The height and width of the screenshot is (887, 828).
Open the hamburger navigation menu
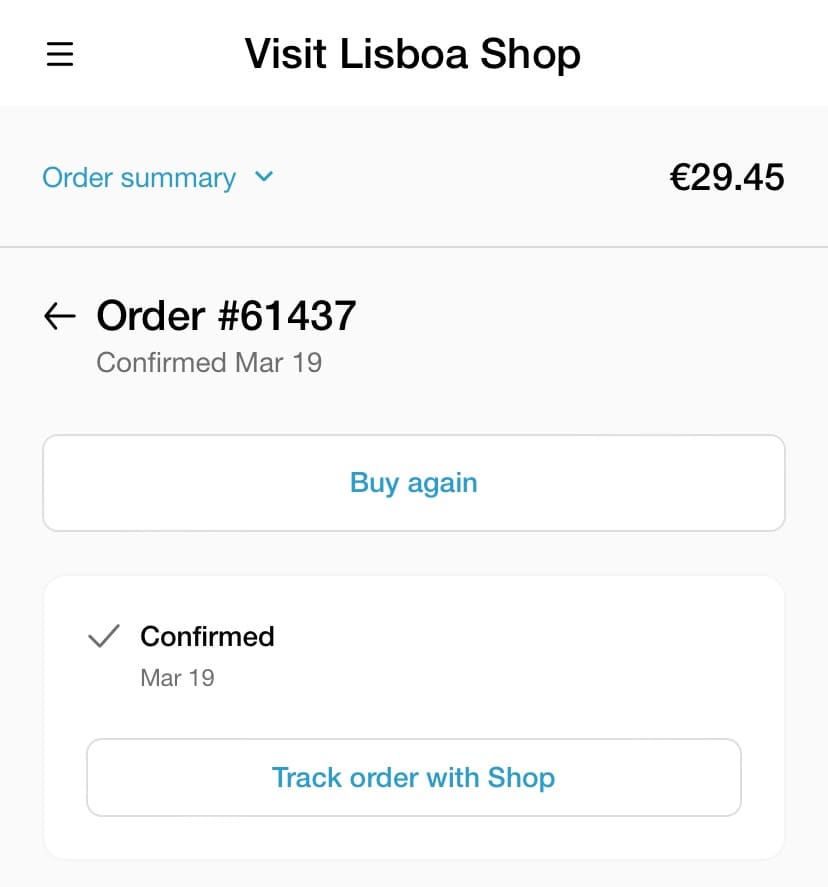click(x=60, y=54)
